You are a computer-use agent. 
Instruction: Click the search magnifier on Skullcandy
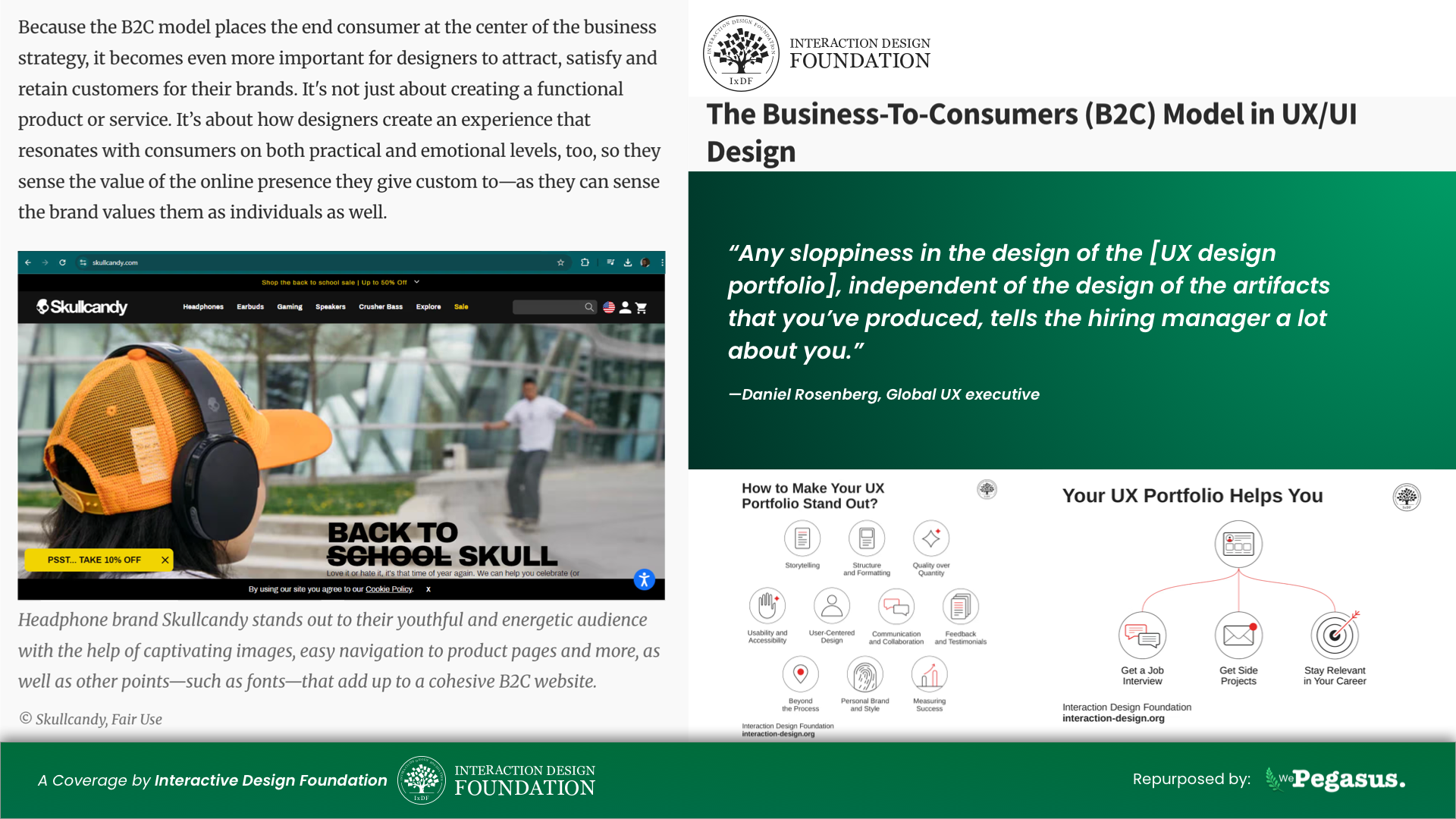pyautogui.click(x=589, y=307)
